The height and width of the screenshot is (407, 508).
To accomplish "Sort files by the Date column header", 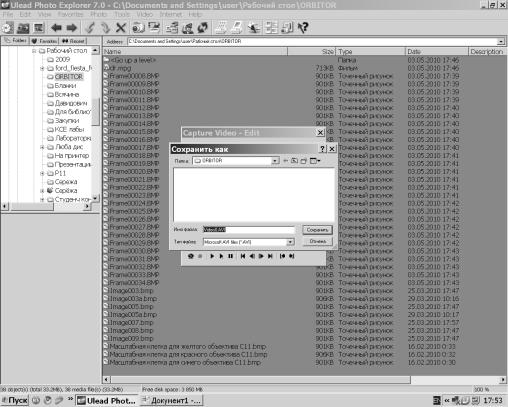I will 437,52.
